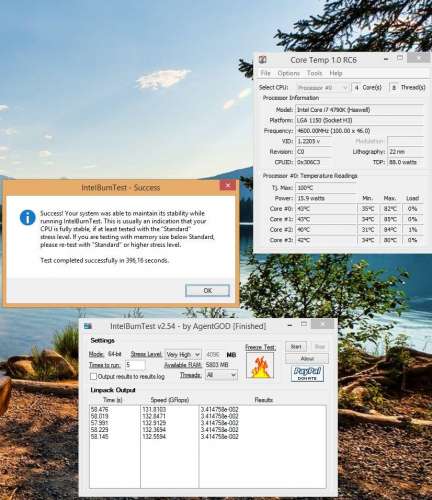Click the Tj. Max value 100°C
The width and height of the screenshot is (432, 500).
pyautogui.click(x=326, y=188)
